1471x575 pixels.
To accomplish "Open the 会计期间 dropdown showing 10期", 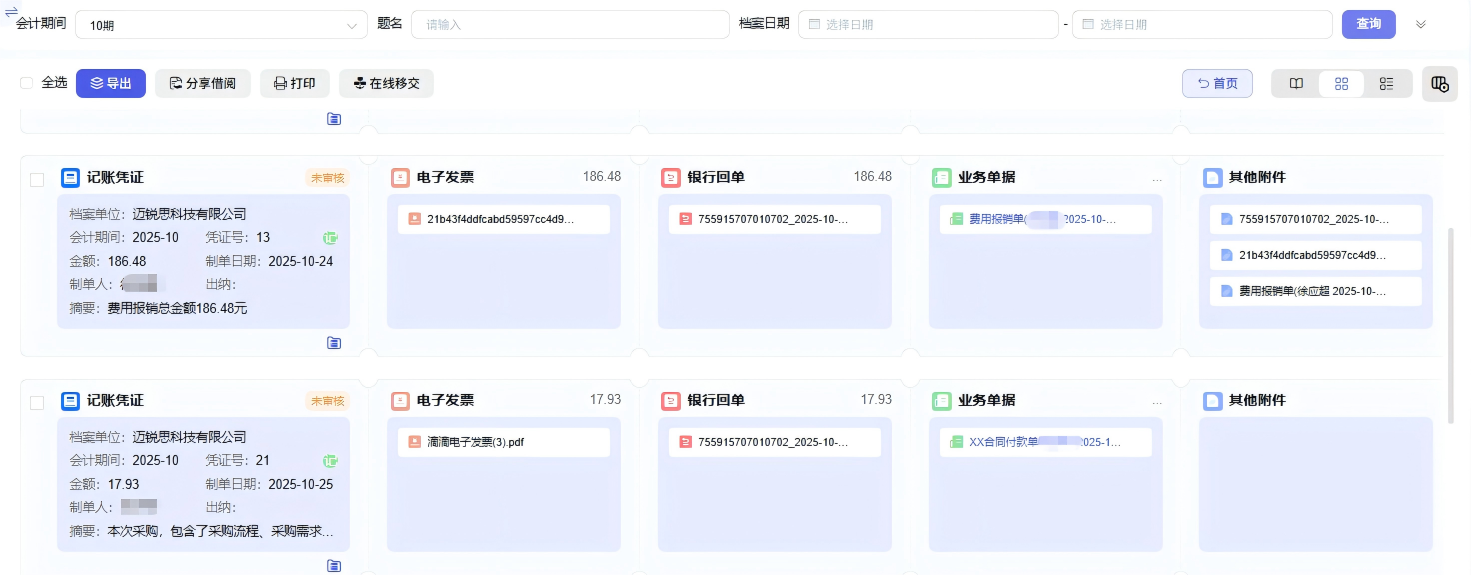I will pyautogui.click(x=221, y=25).
